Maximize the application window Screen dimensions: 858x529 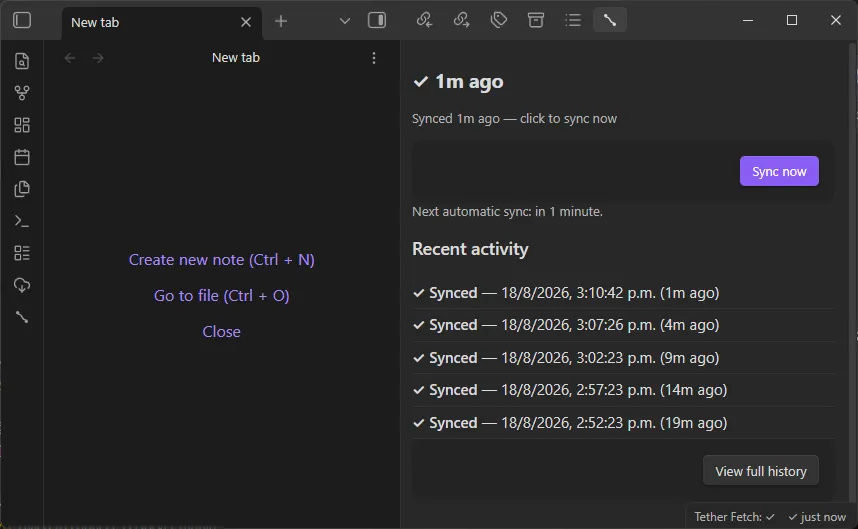click(x=792, y=20)
